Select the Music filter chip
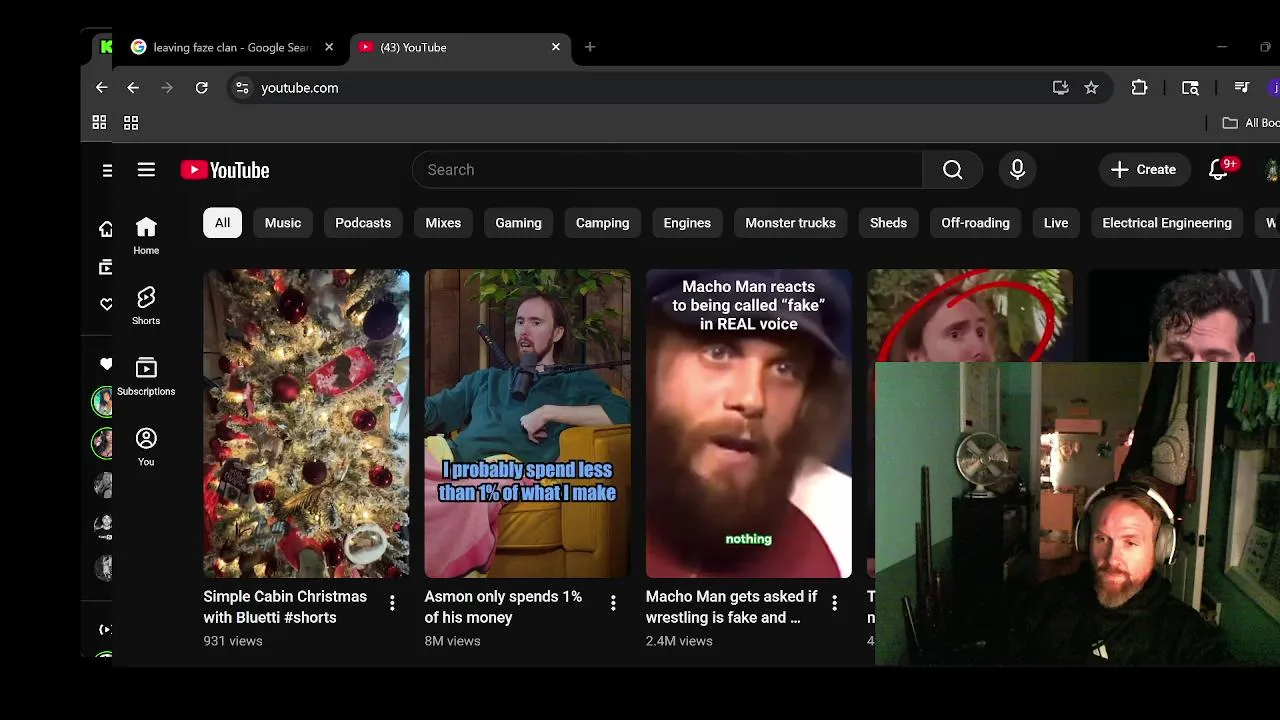Screen dimensions: 1280x720 coord(283,223)
